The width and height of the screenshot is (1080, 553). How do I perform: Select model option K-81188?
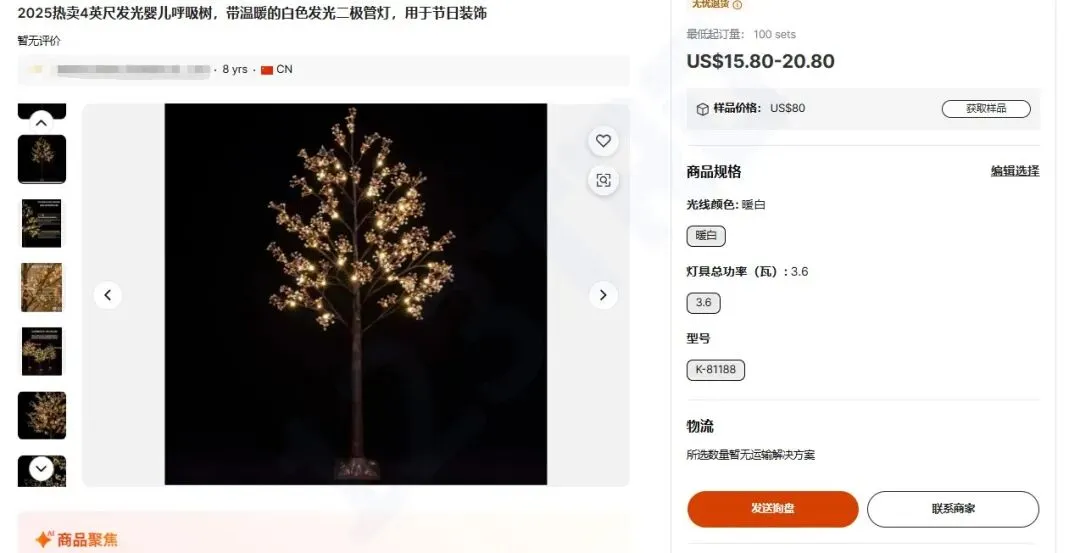716,370
